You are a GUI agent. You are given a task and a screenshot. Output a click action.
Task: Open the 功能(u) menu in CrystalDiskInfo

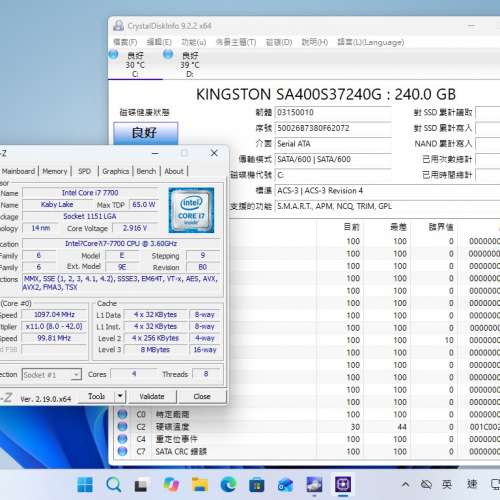point(193,42)
